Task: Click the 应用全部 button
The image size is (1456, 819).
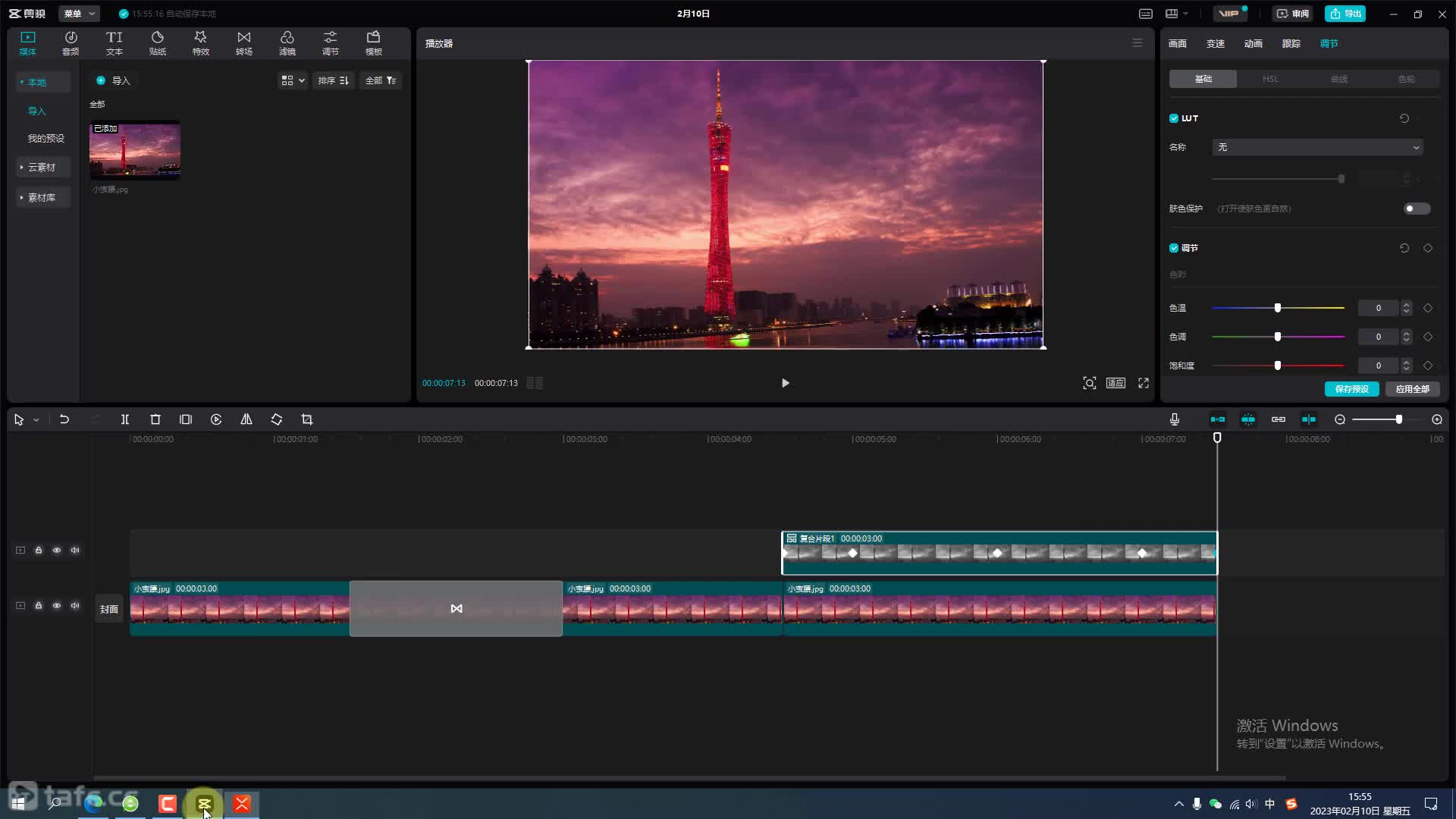Action: [1413, 389]
